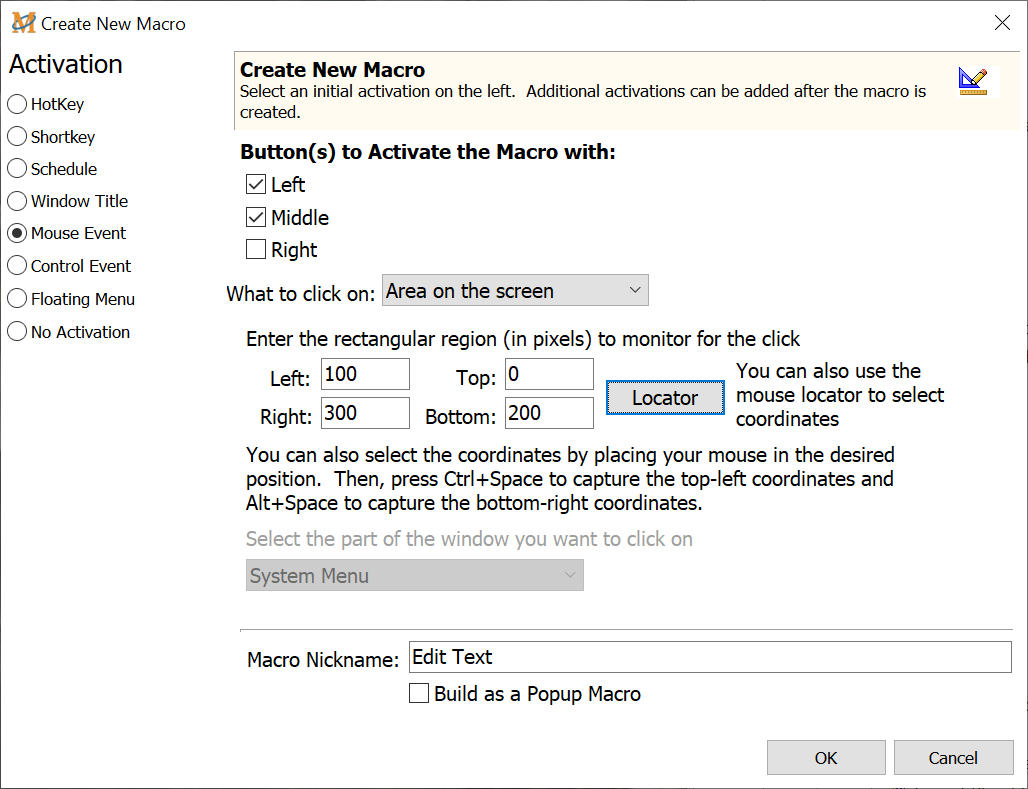
Task: Tick the Build as a Popup Macro checkbox
Action: coord(419,694)
